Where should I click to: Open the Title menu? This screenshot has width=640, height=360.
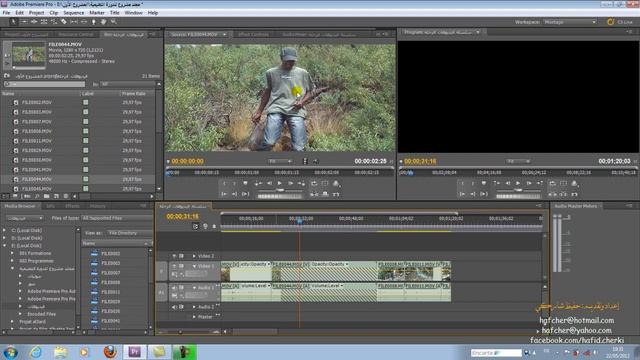[x=115, y=13]
